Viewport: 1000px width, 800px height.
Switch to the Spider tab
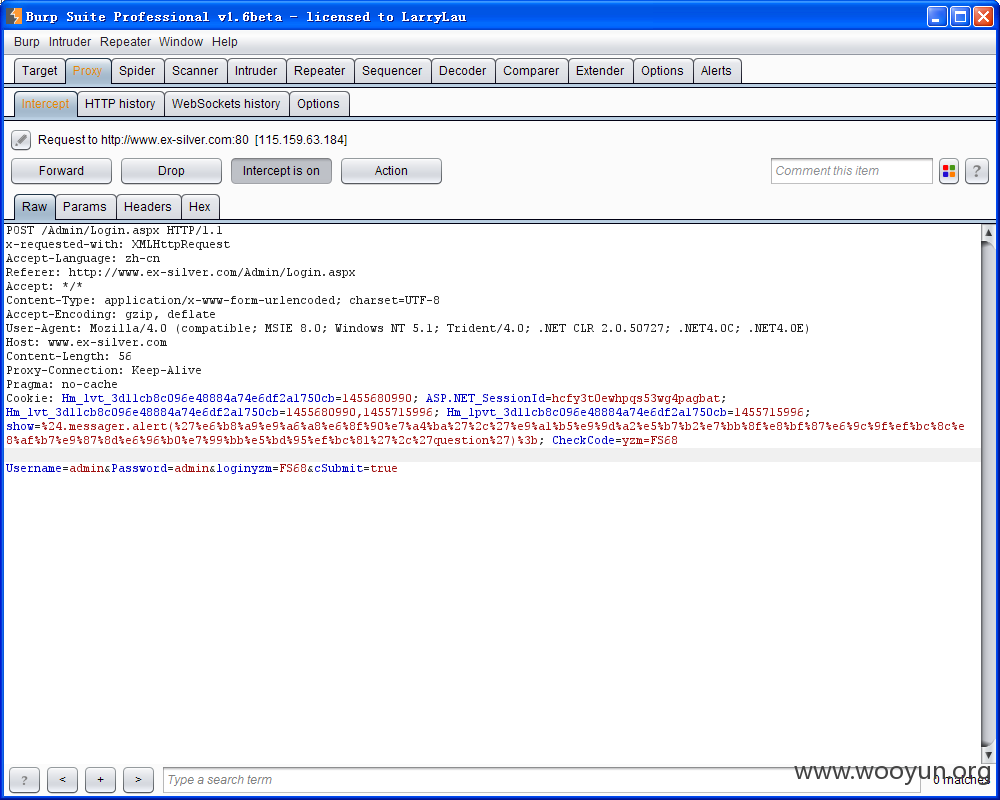137,71
